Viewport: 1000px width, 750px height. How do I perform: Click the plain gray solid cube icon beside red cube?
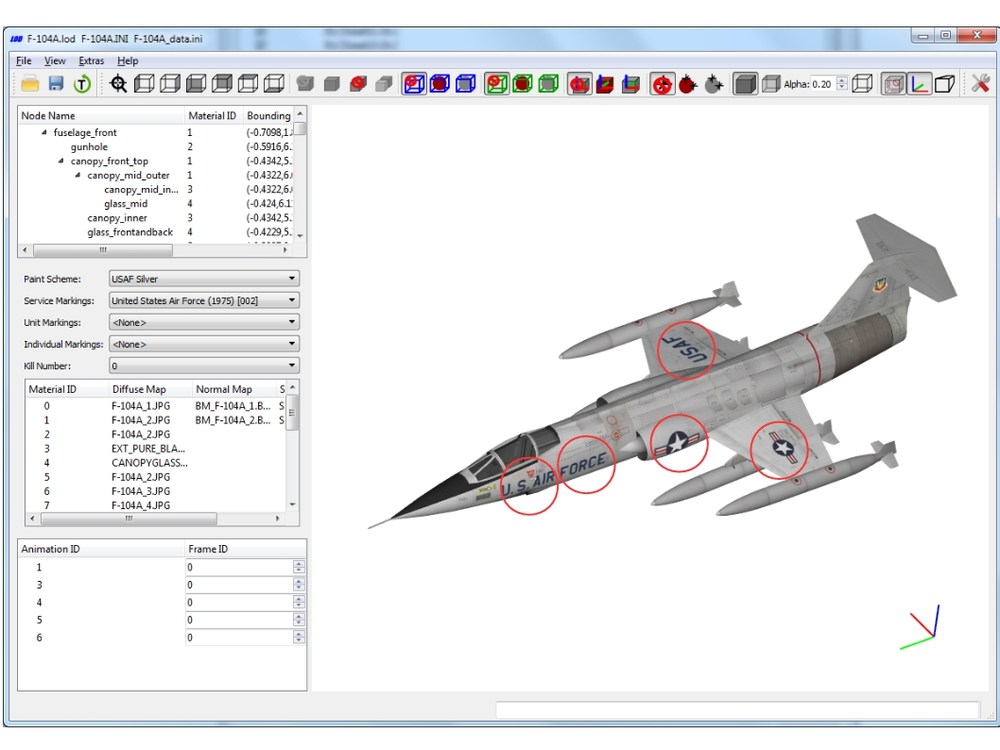[332, 84]
